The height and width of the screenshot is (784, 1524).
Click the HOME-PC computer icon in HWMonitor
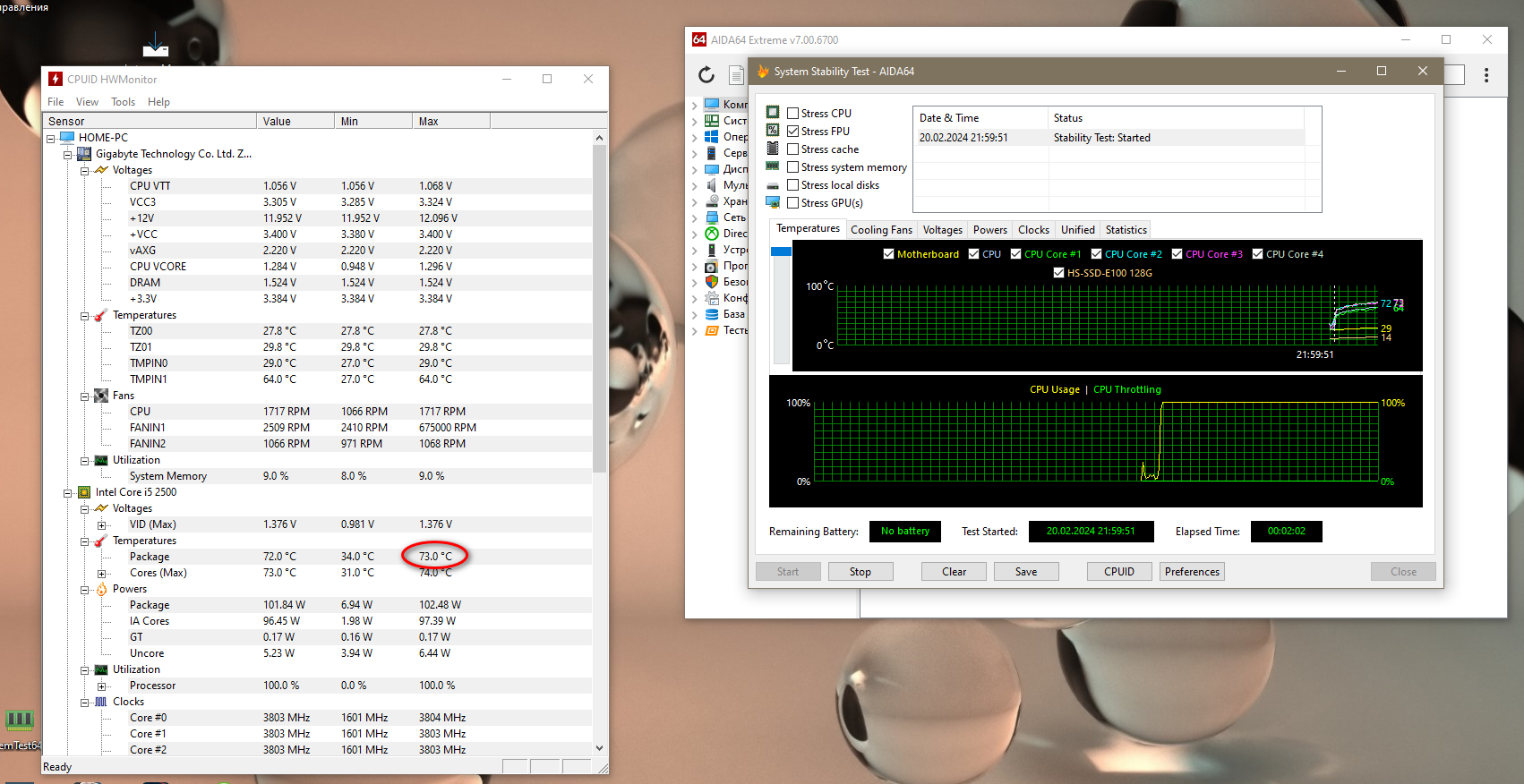[67, 137]
